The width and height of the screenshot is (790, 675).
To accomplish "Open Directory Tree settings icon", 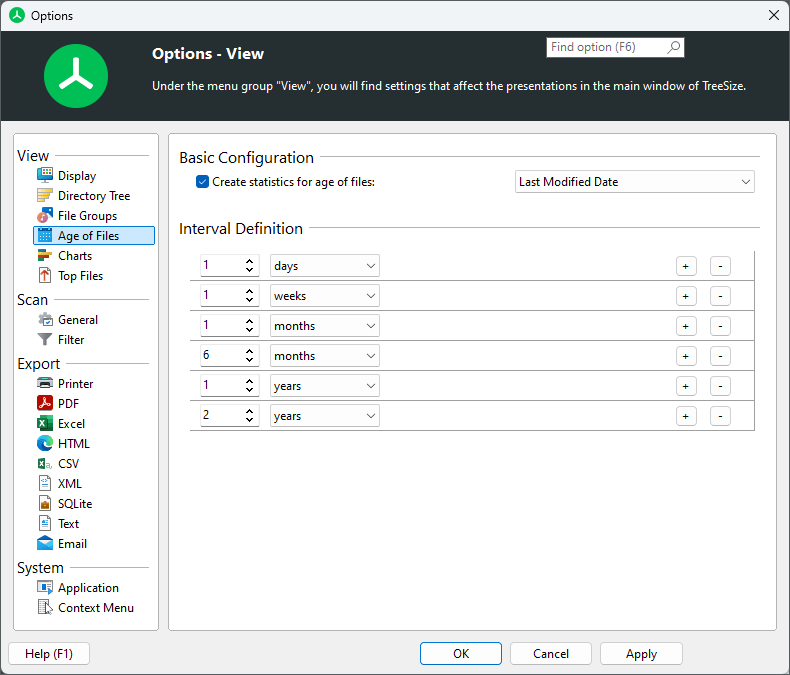I will pyautogui.click(x=45, y=196).
